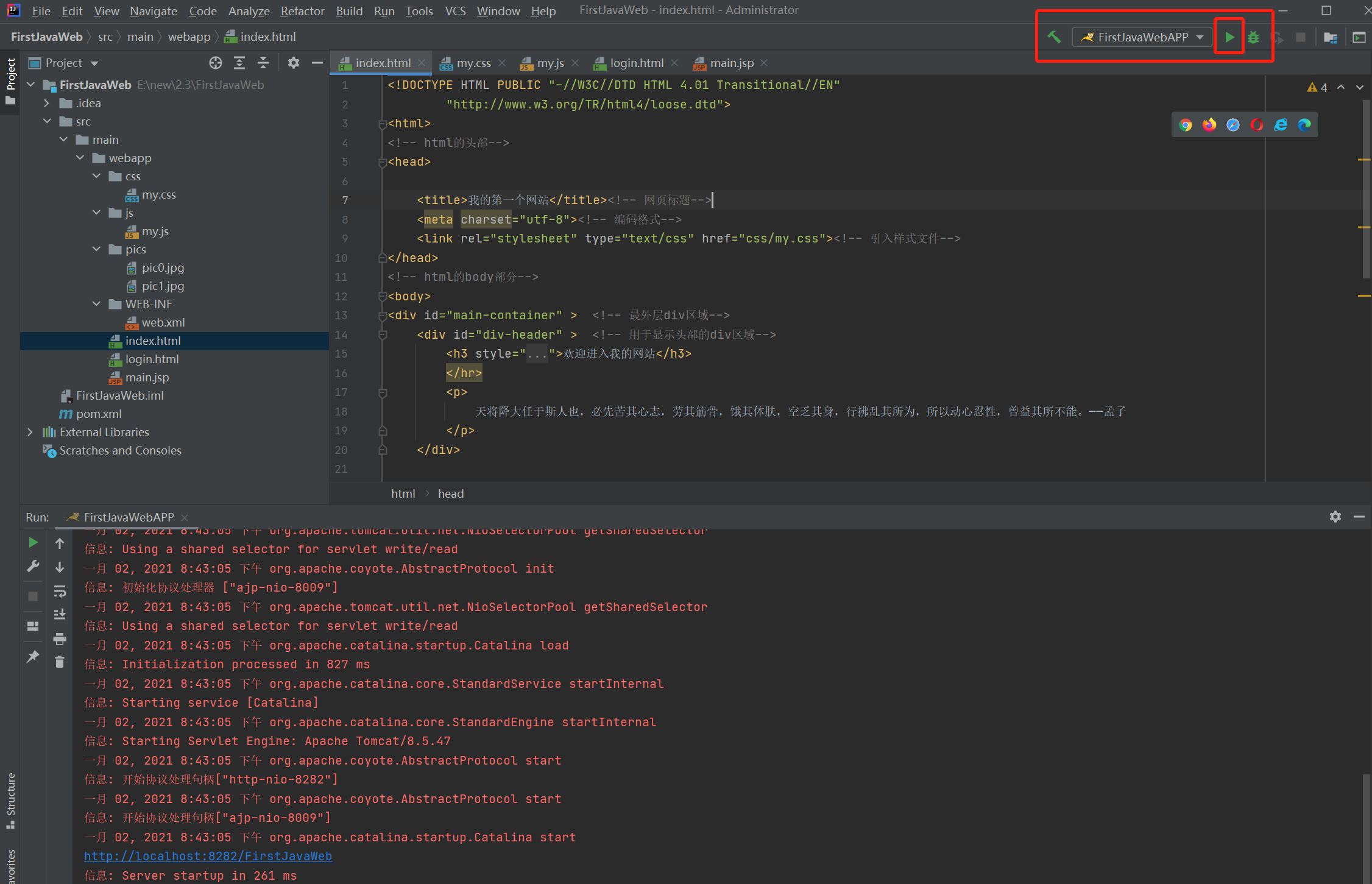
Task: Click the locate-file target icon in Project panel
Action: pyautogui.click(x=216, y=63)
